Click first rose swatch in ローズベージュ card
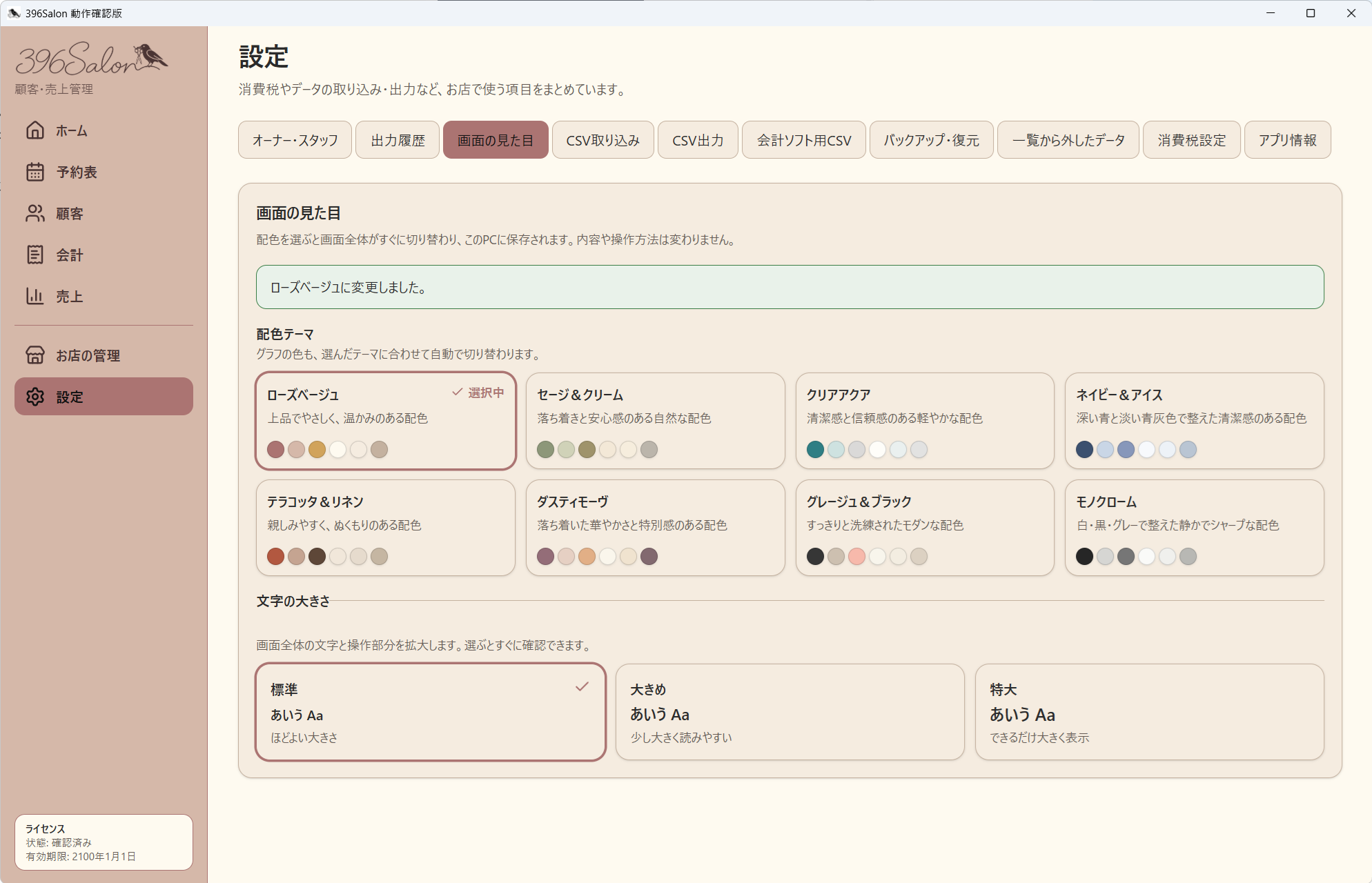Image resolution: width=1372 pixels, height=883 pixels. [275, 450]
